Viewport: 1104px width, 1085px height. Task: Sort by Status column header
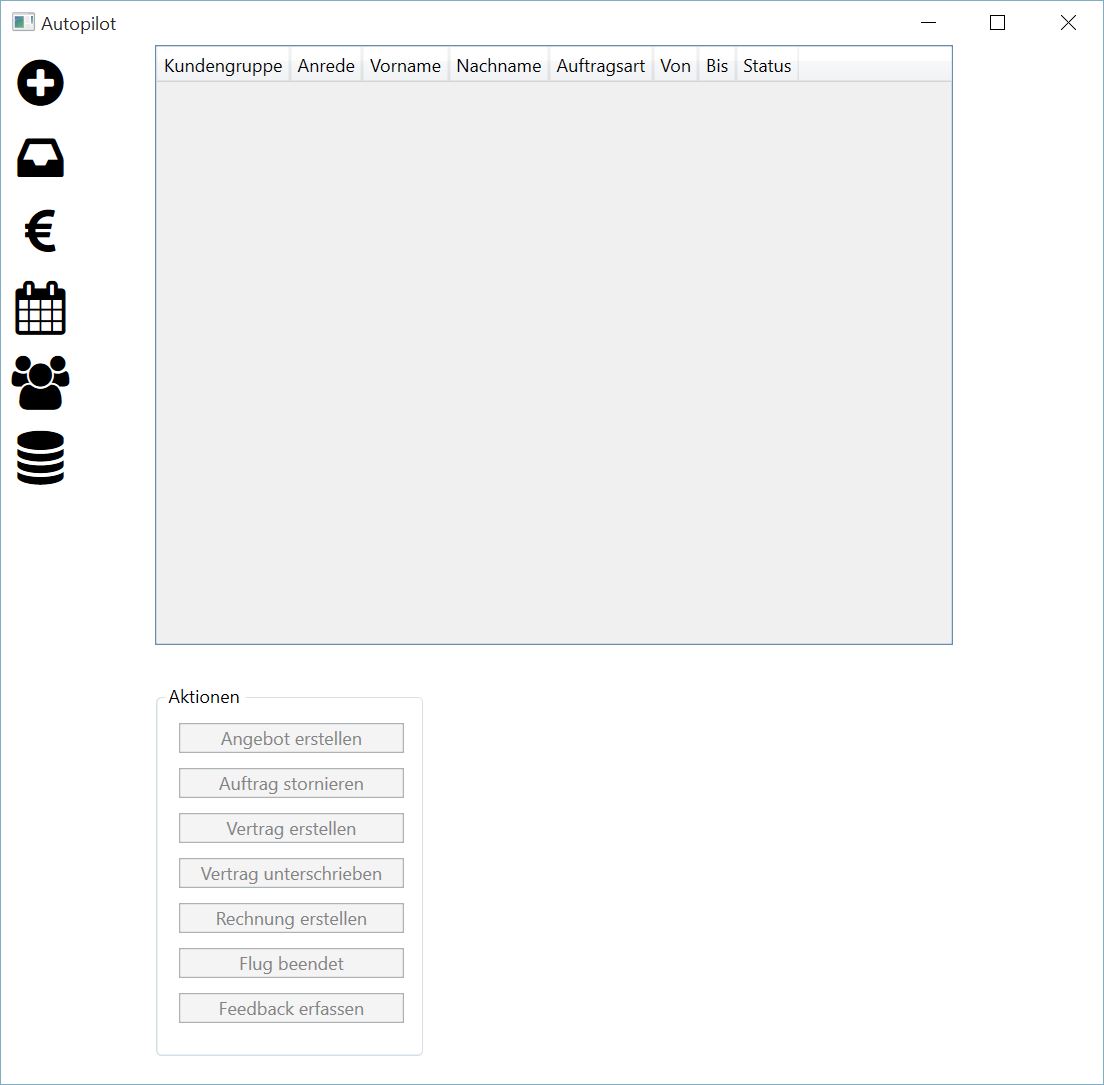coord(767,65)
